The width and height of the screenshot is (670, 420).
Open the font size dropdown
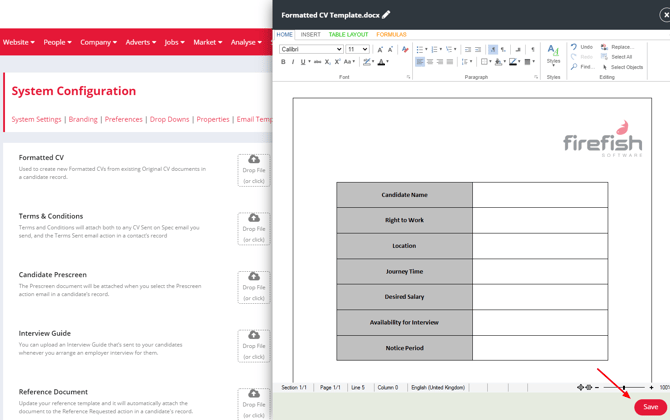[x=357, y=49]
